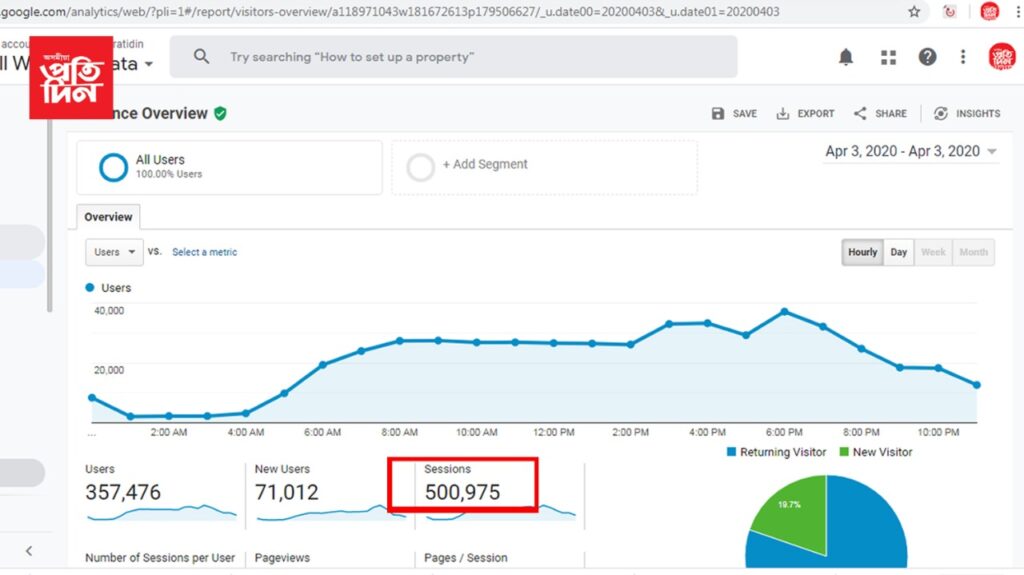This screenshot has height=575, width=1024.
Task: Switch the graph to Month
Action: (974, 252)
